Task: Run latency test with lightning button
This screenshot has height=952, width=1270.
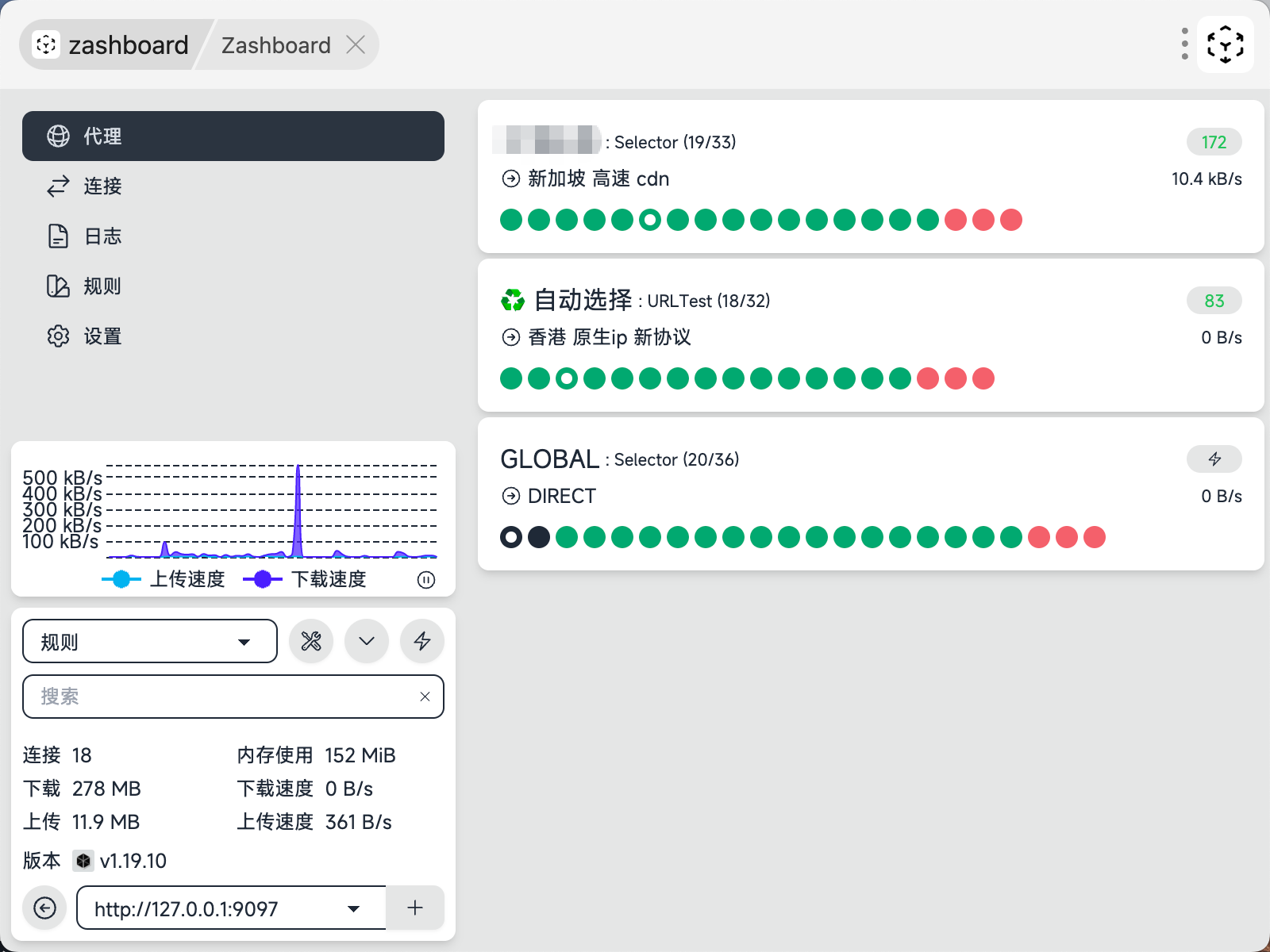Action: point(422,641)
